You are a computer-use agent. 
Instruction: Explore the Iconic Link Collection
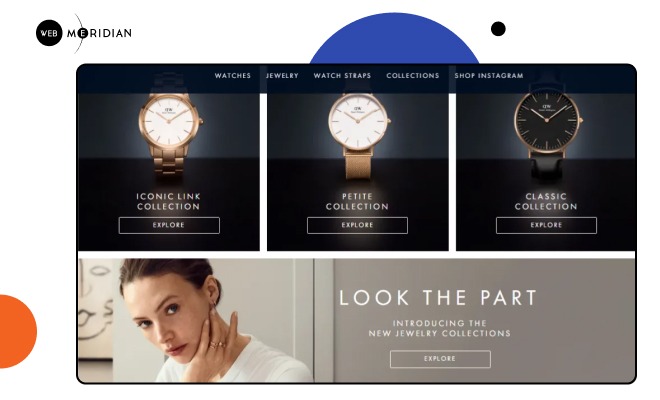pyautogui.click(x=169, y=225)
